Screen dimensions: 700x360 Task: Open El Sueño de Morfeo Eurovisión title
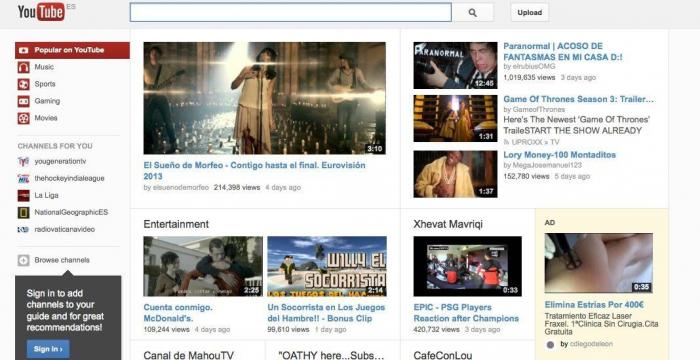[254, 171]
